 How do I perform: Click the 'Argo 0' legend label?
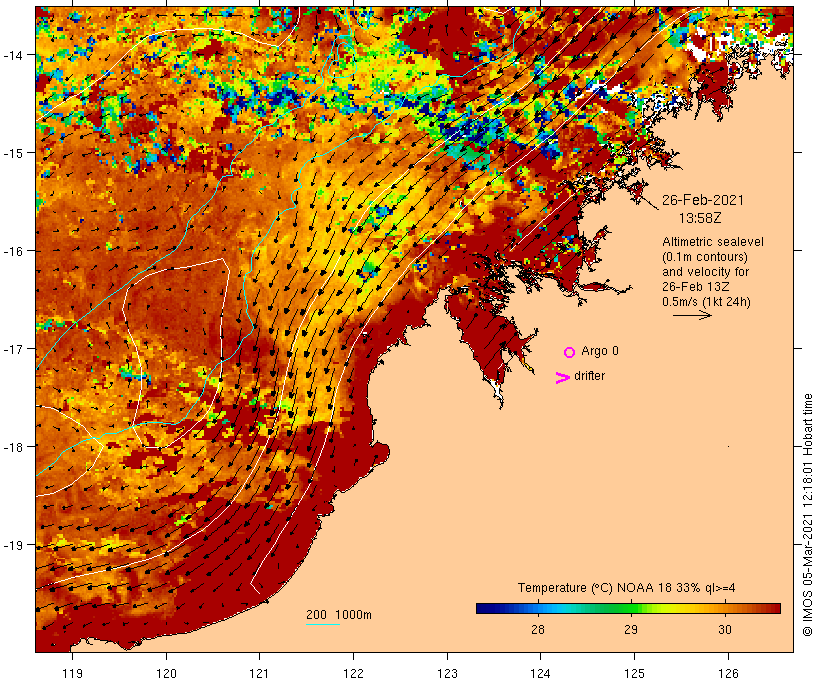click(x=600, y=351)
